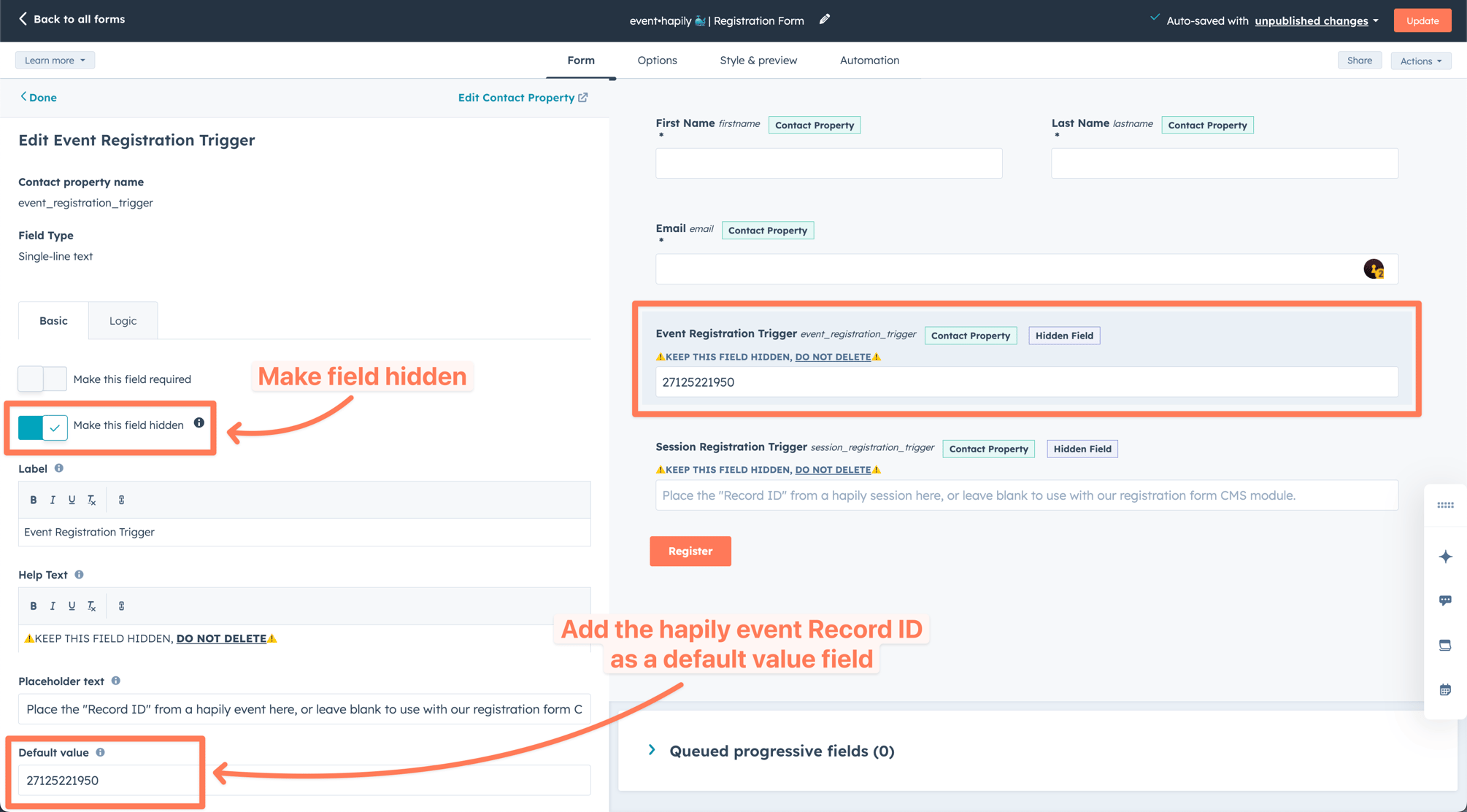Click the pencil icon to rename form
Screen dimensions: 1467x812
pos(825,20)
